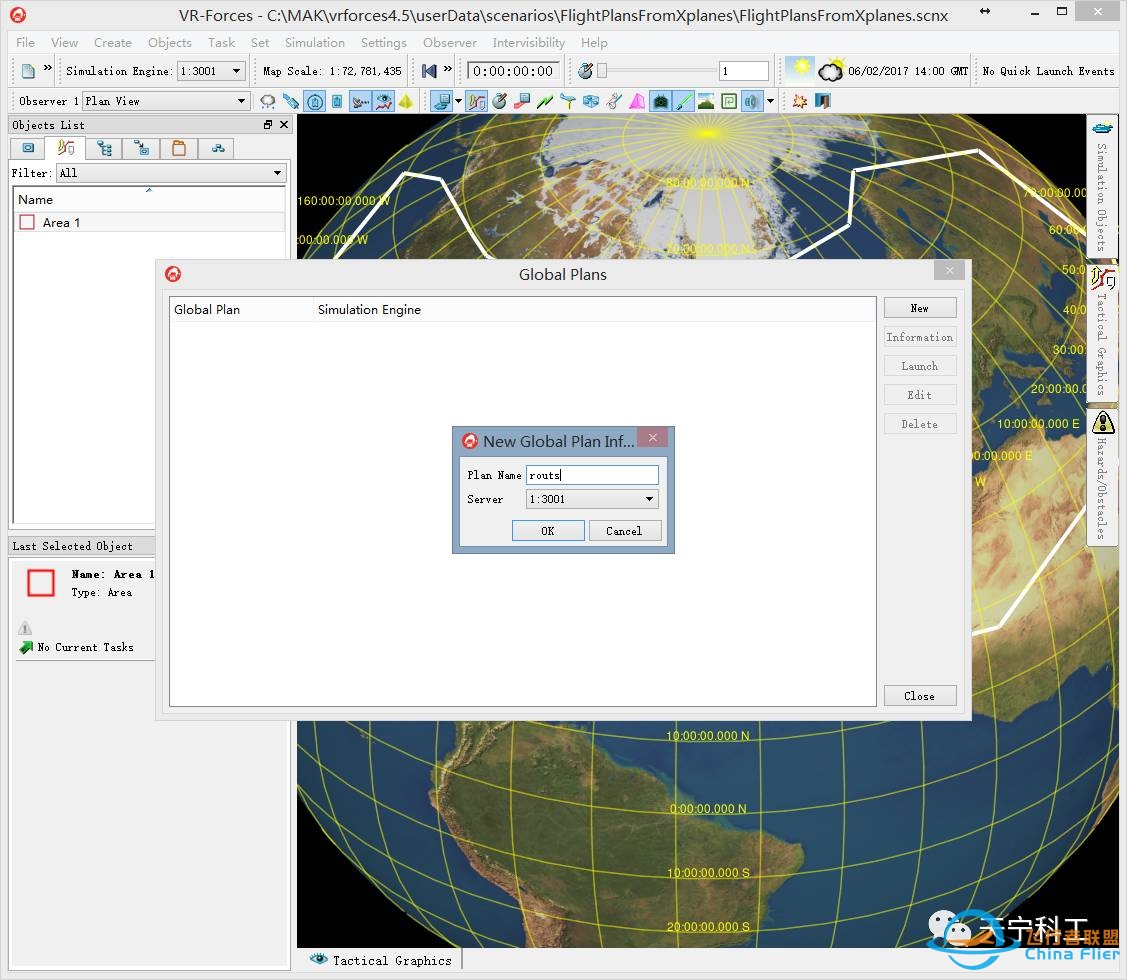Click the cloud weather icon
Image resolution: width=1127 pixels, height=980 pixels.
coord(830,71)
